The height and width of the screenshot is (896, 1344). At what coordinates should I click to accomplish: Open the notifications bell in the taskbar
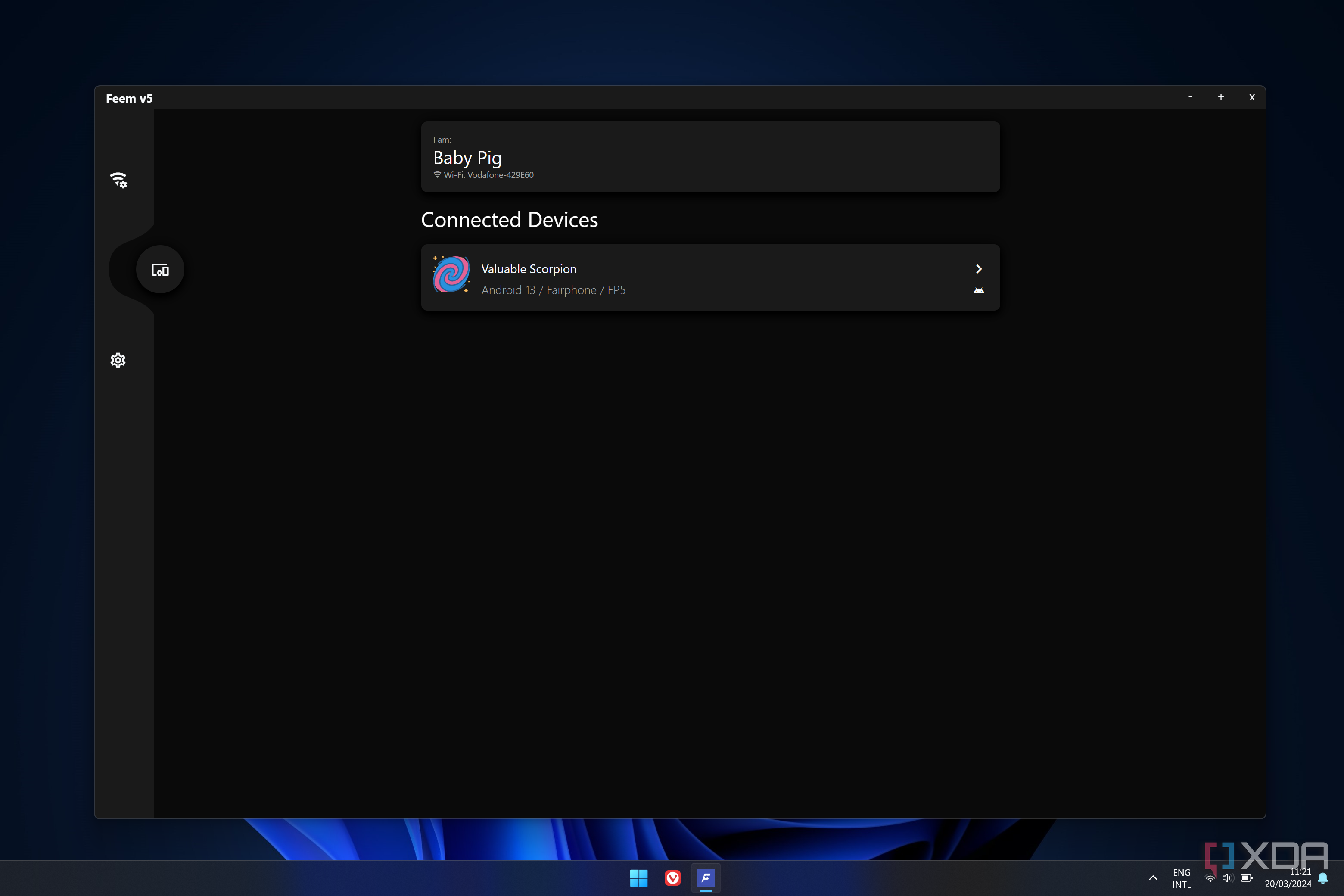click(1322, 878)
